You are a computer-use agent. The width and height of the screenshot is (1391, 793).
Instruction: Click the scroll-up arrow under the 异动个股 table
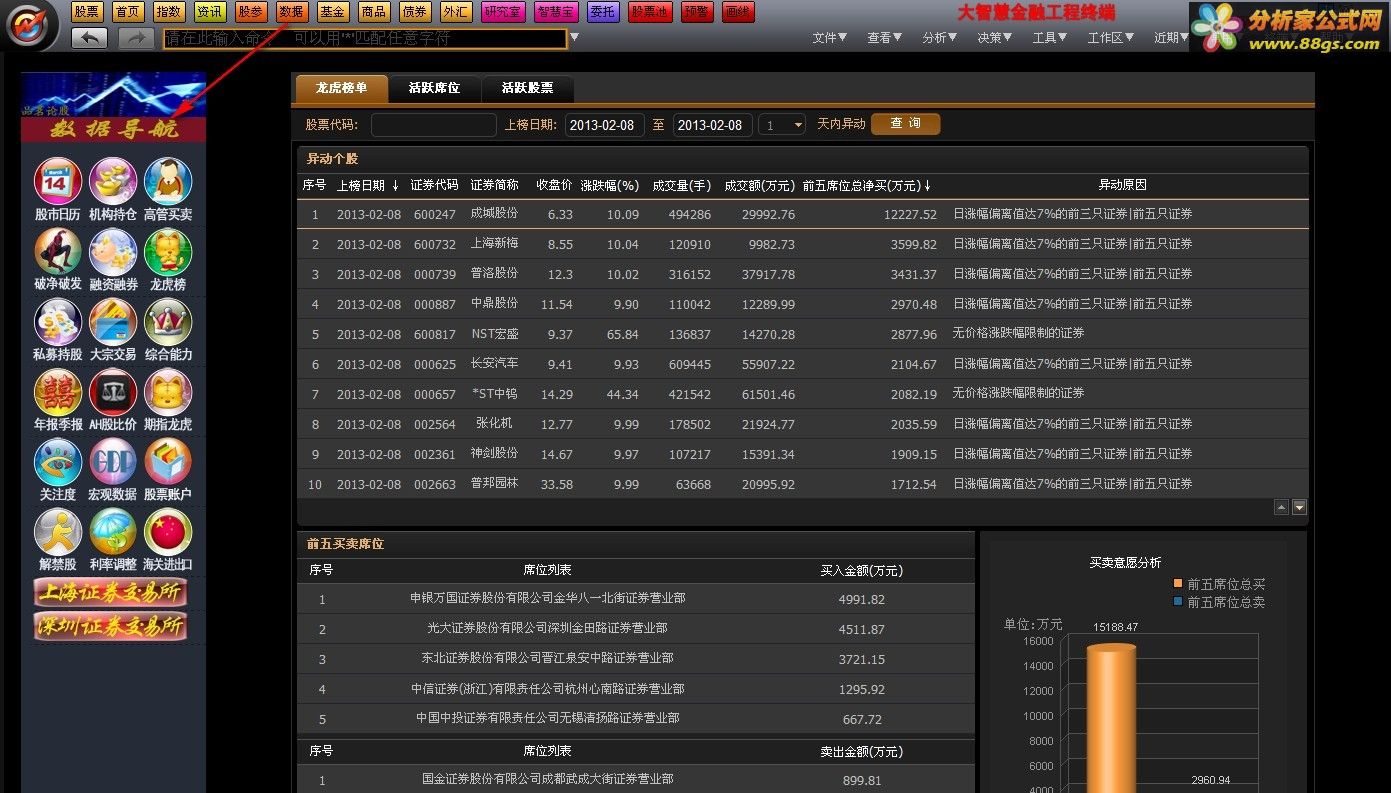[1281, 507]
